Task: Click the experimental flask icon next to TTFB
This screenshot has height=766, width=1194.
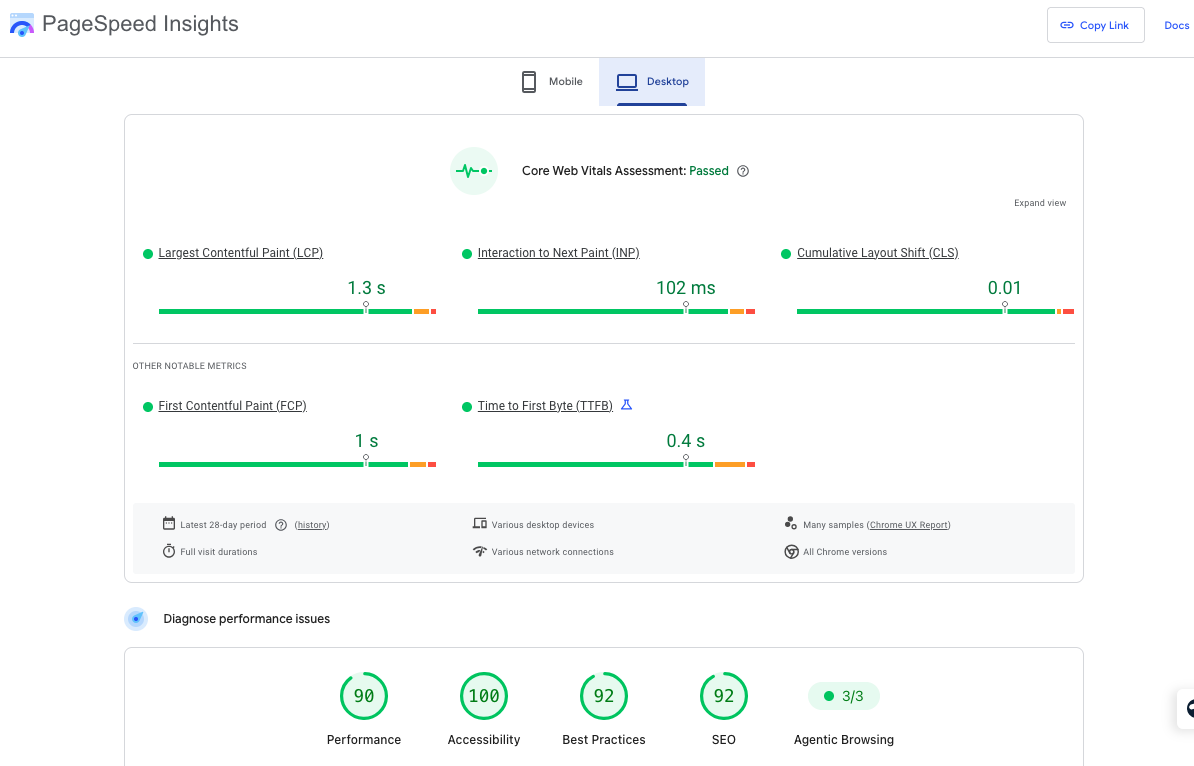Action: [626, 405]
